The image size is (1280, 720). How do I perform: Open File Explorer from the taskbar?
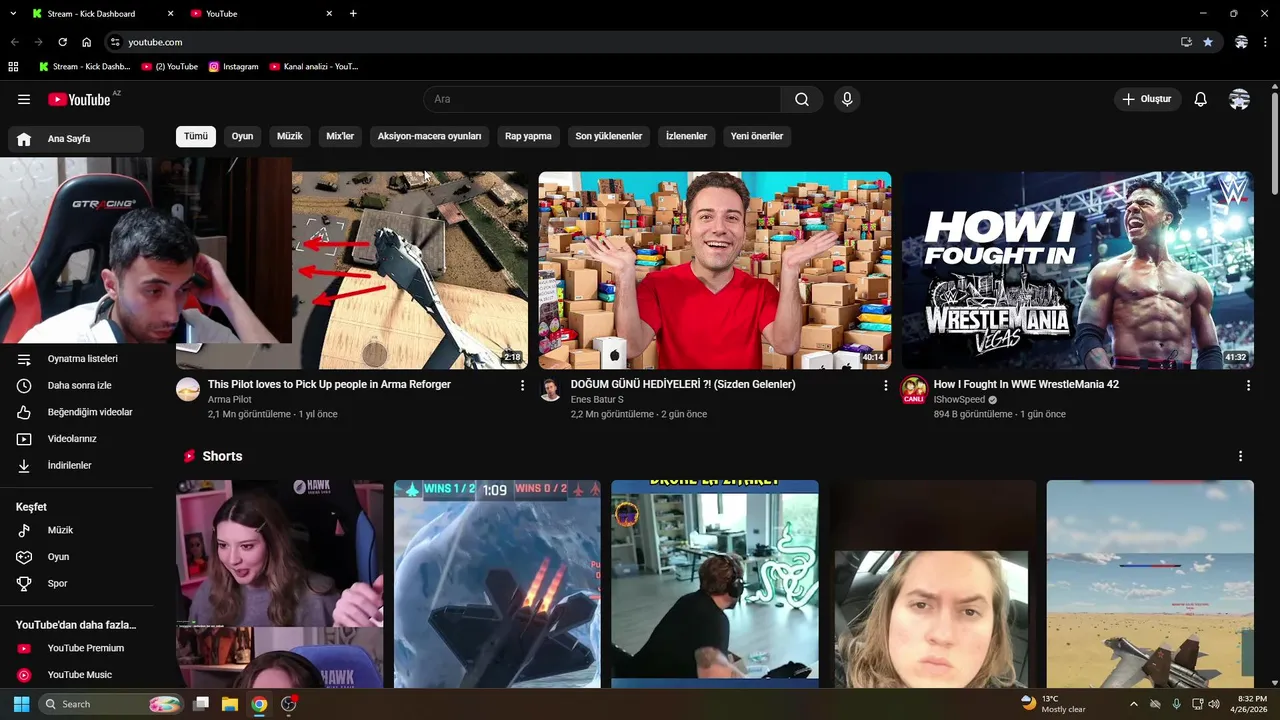[x=230, y=704]
